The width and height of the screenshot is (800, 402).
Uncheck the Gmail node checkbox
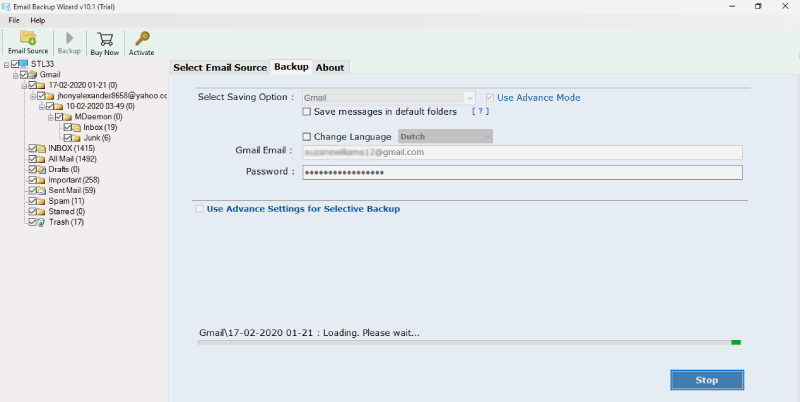[23, 74]
